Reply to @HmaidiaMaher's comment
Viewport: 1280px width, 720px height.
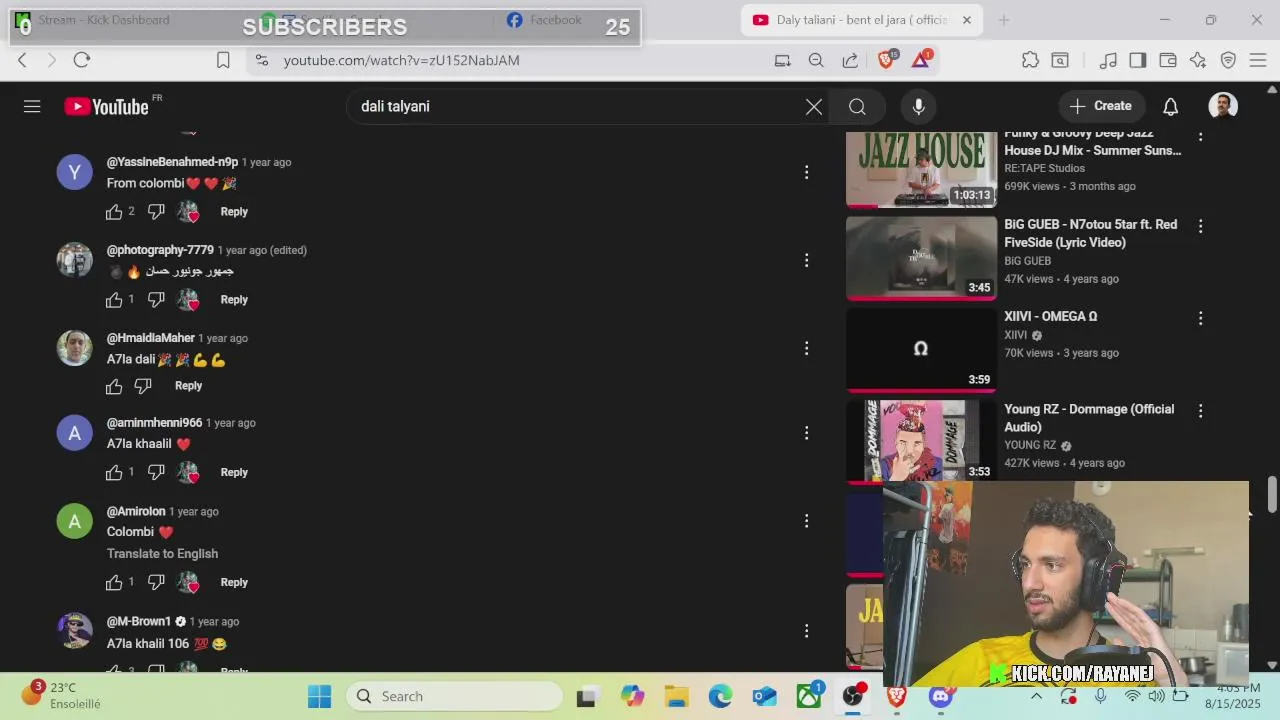point(188,386)
